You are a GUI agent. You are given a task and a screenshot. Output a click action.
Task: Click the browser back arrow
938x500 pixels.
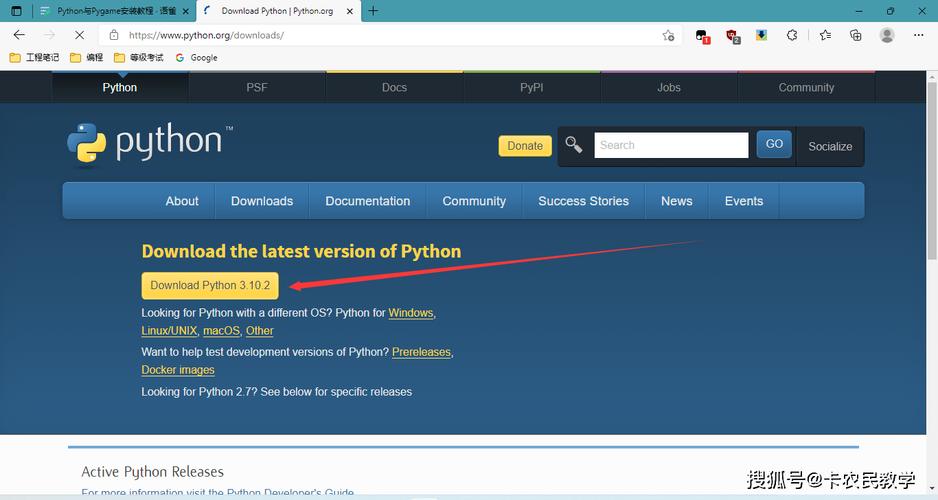pyautogui.click(x=19, y=35)
